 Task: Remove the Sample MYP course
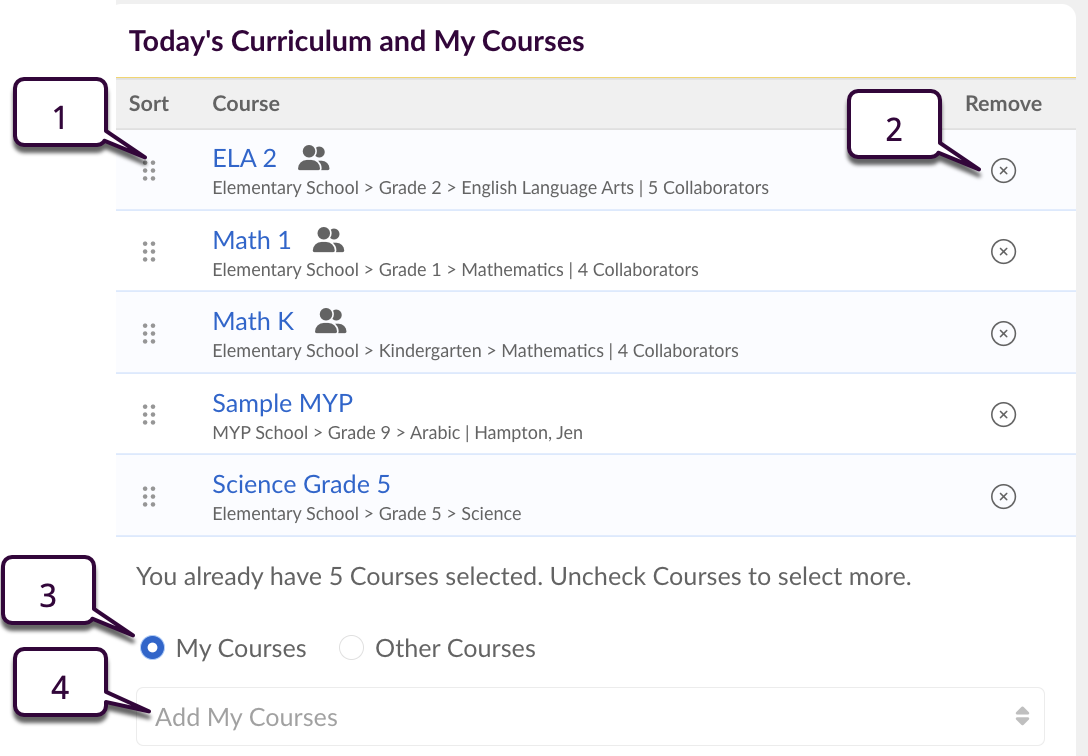click(x=1003, y=414)
